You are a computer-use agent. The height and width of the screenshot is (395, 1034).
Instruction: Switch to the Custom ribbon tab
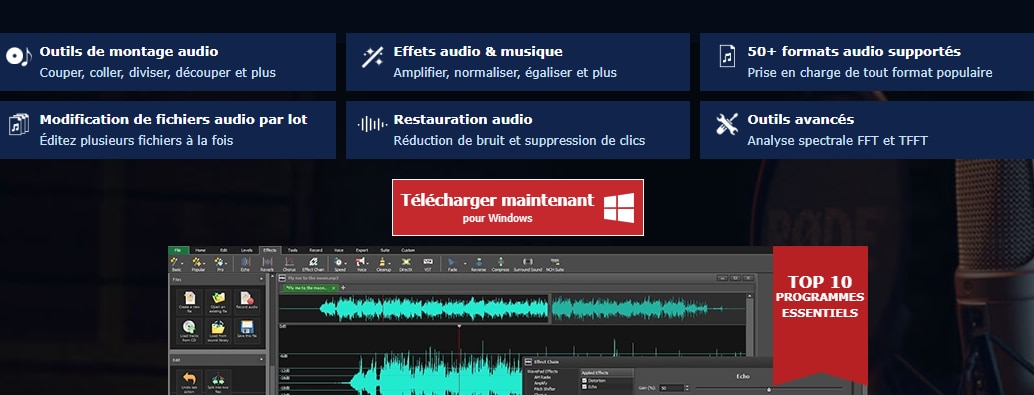(408, 250)
